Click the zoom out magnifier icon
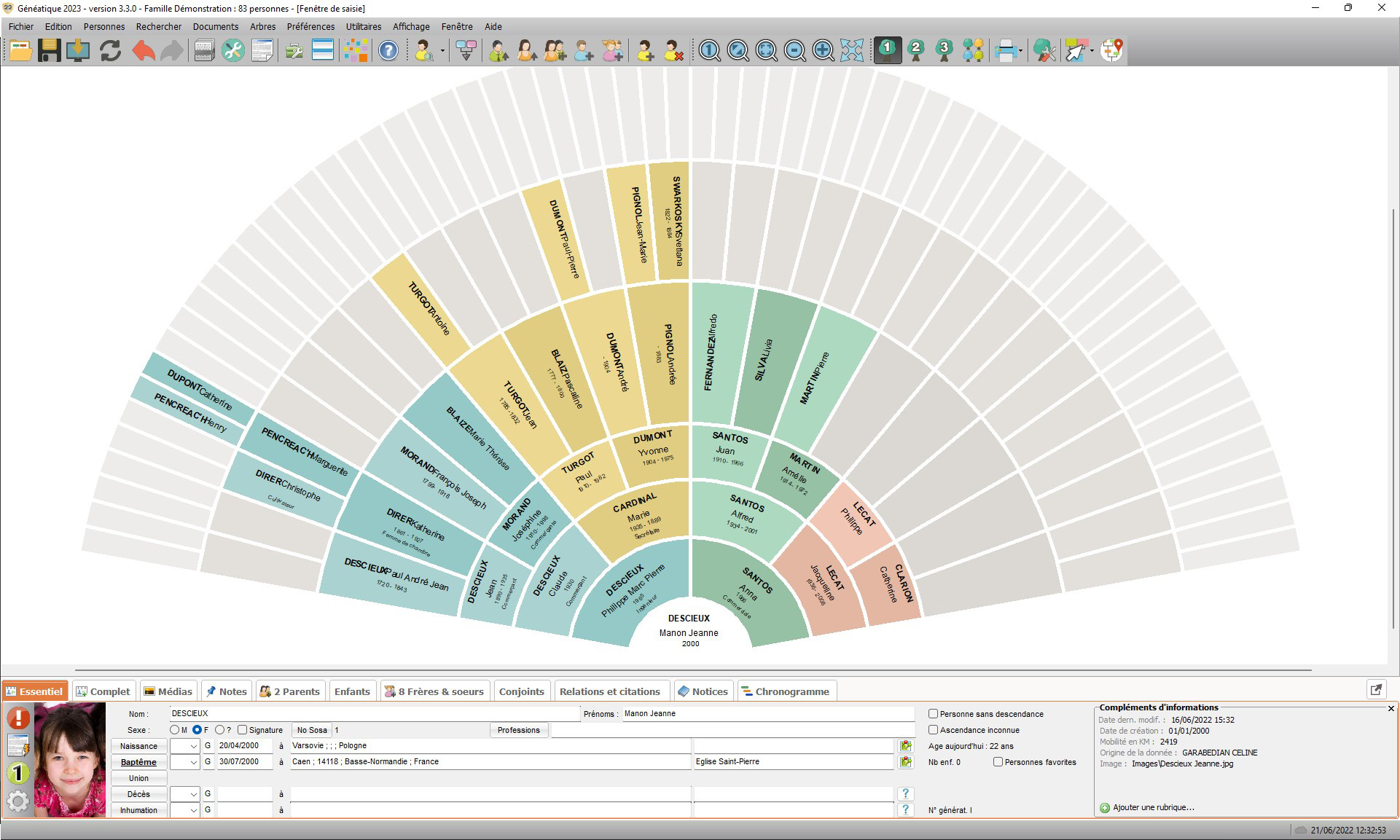 (794, 50)
